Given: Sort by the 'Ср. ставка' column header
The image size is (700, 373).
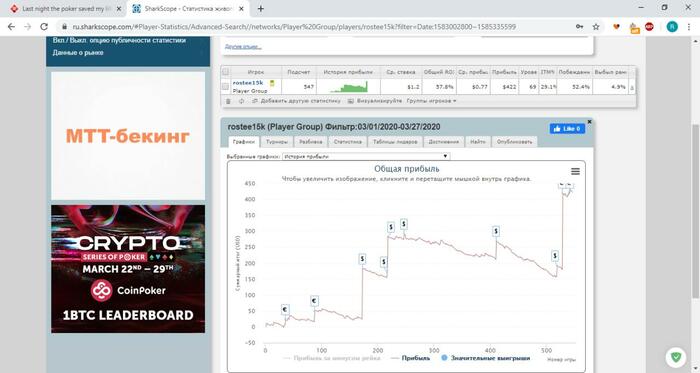Looking at the screenshot, I should 401,72.
